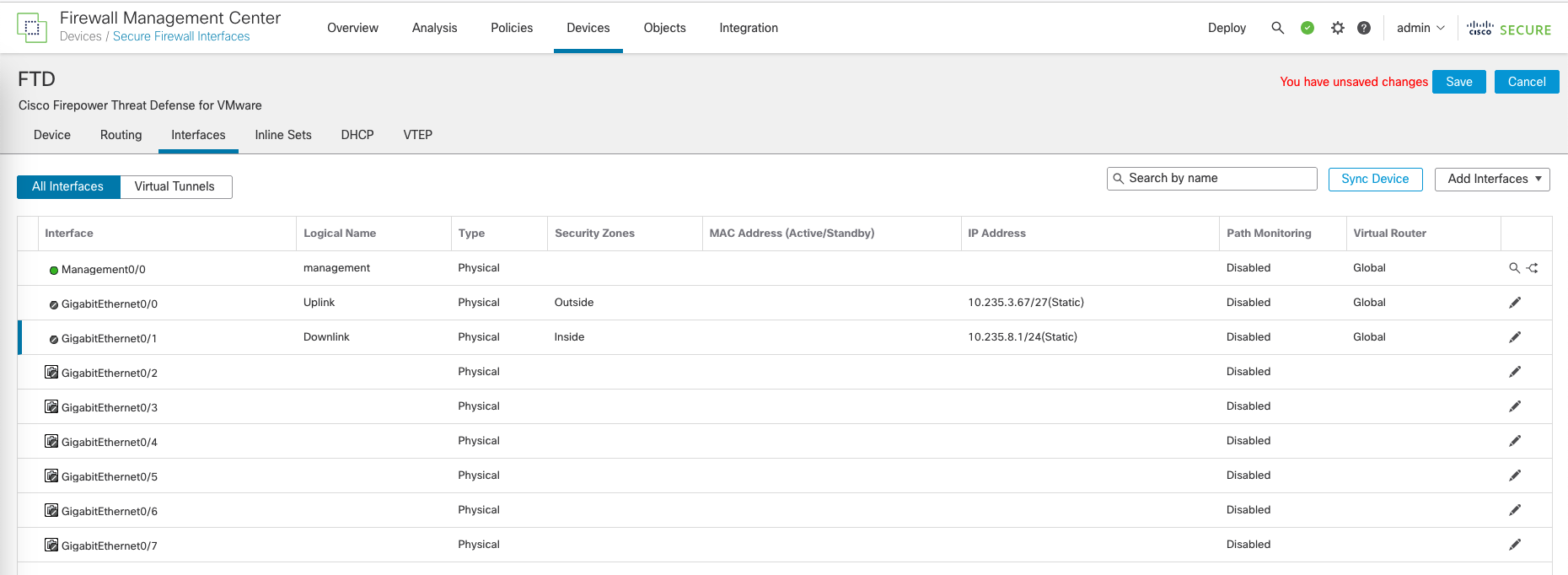Open the DHCP tab
The height and width of the screenshot is (575, 1568).
pos(357,135)
